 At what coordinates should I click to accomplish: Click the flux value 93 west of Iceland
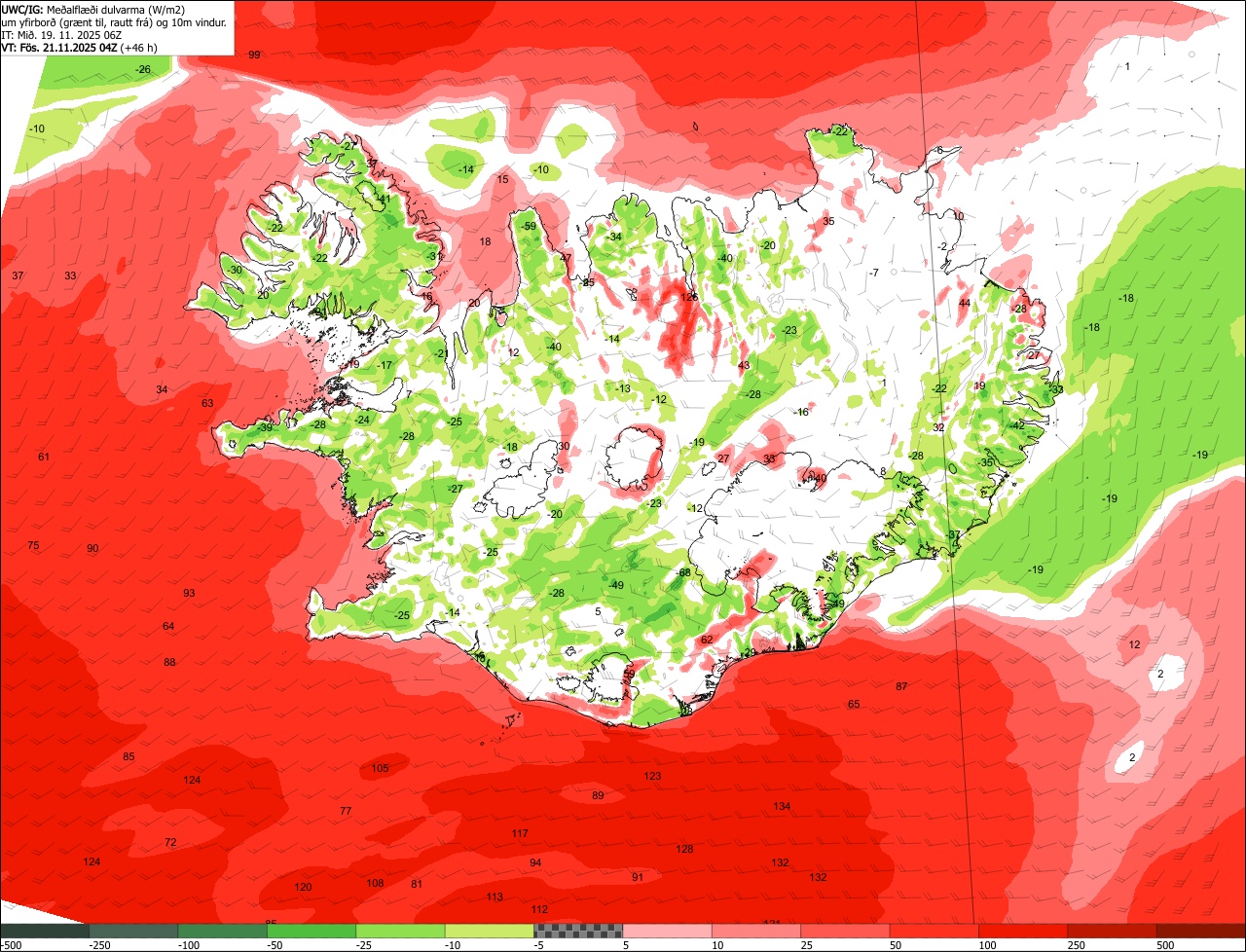point(189,593)
